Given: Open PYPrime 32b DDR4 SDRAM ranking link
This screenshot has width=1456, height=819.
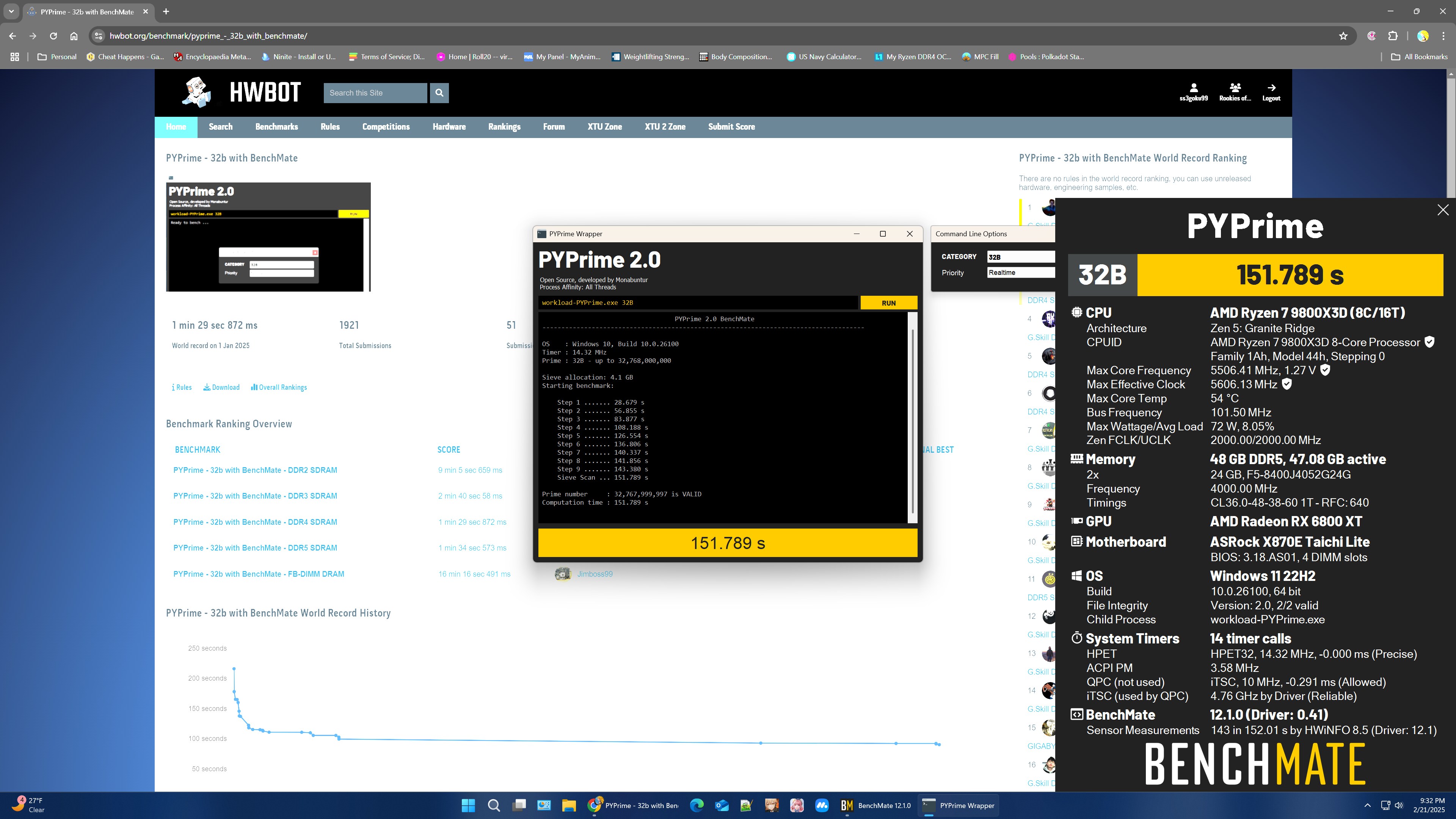Looking at the screenshot, I should [255, 522].
